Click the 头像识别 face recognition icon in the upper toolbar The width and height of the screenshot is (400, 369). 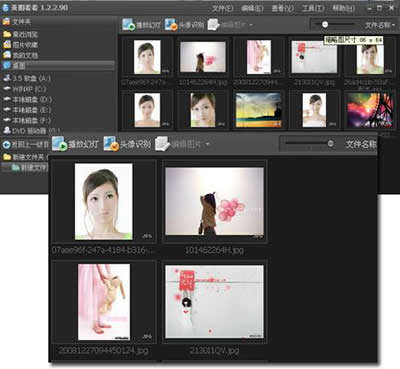click(x=171, y=24)
